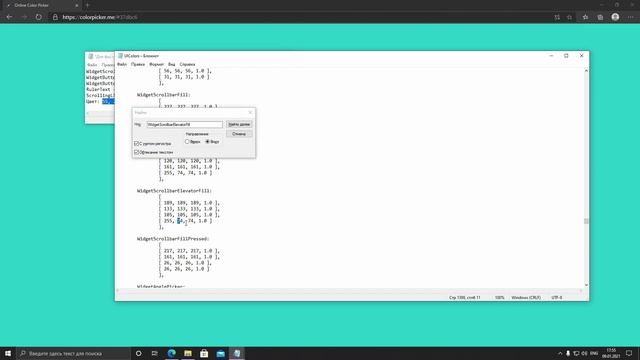
Task: Open the browser profile avatar
Action: coord(615,17)
